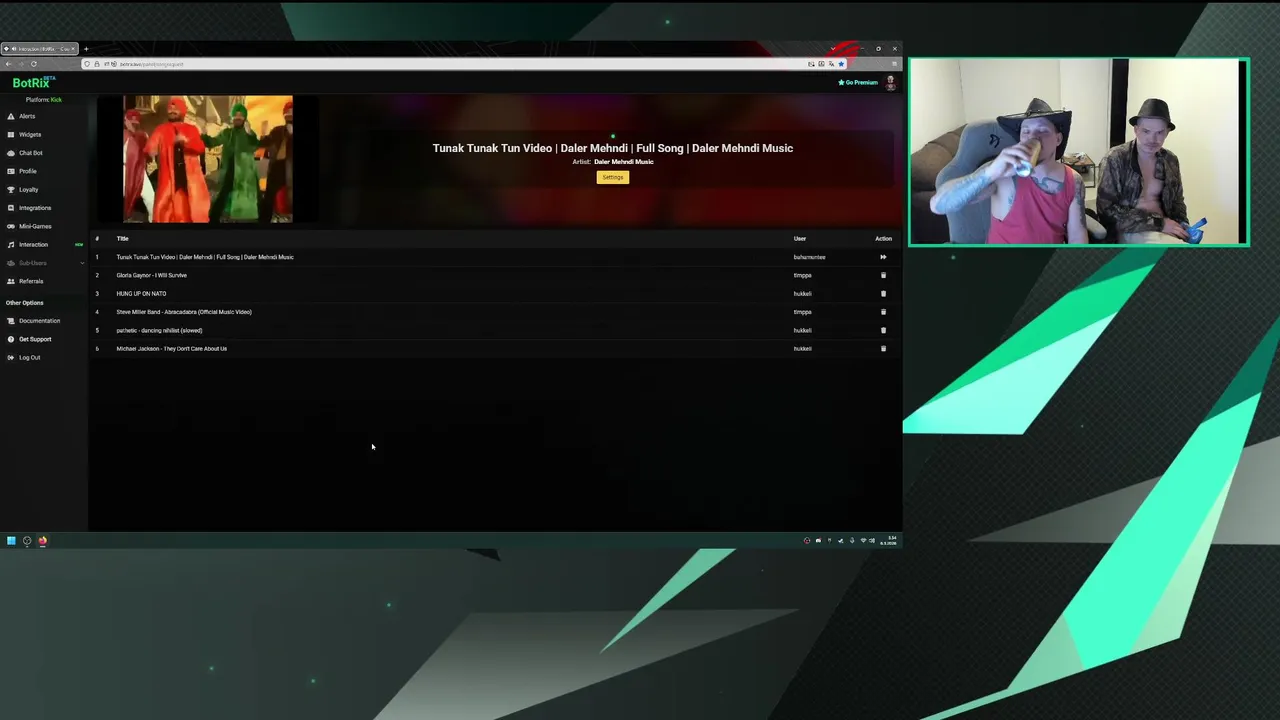Open the Loyalty sidebar section
The width and height of the screenshot is (1280, 720).
click(28, 189)
